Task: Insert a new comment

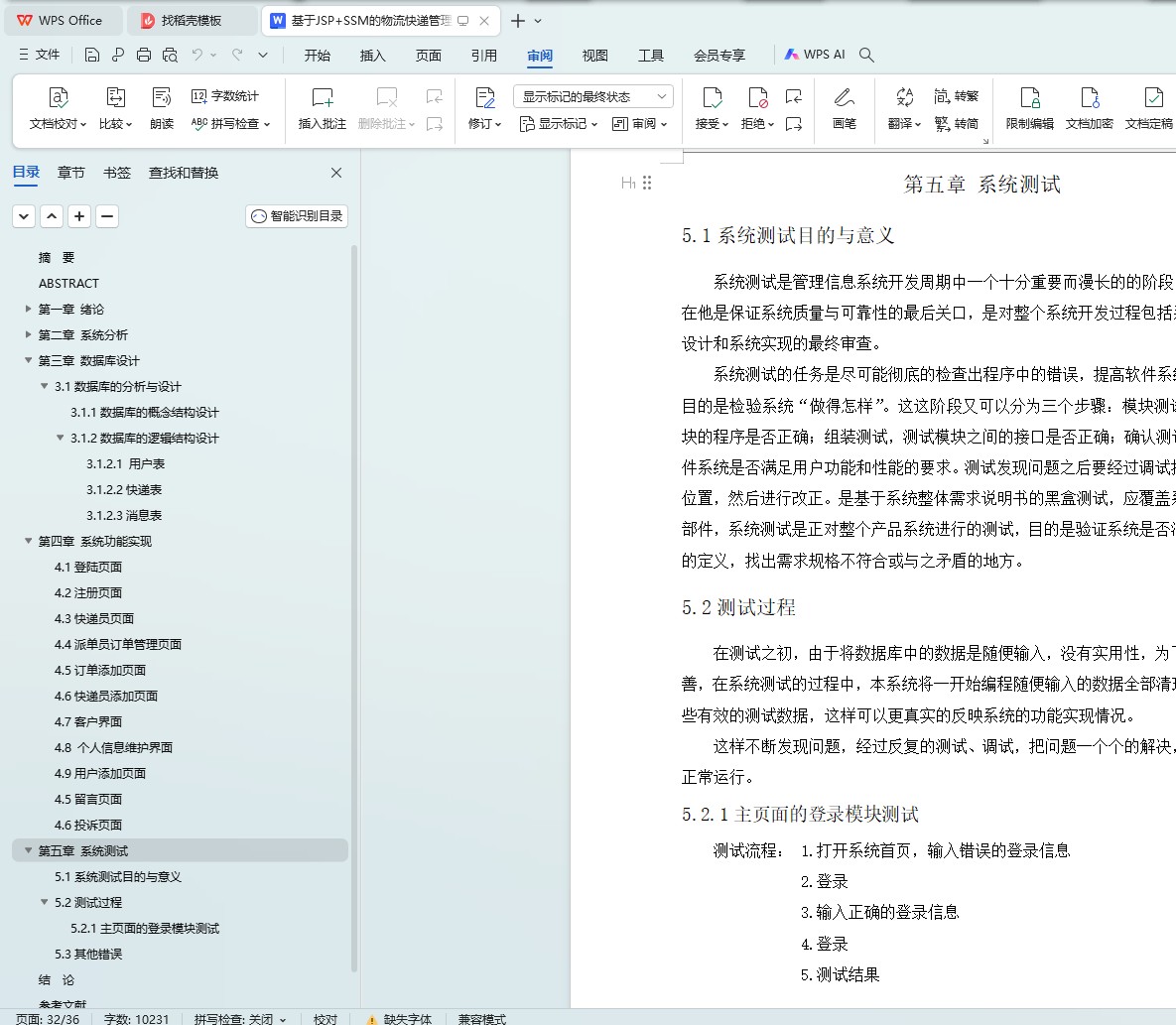Action: (x=322, y=109)
